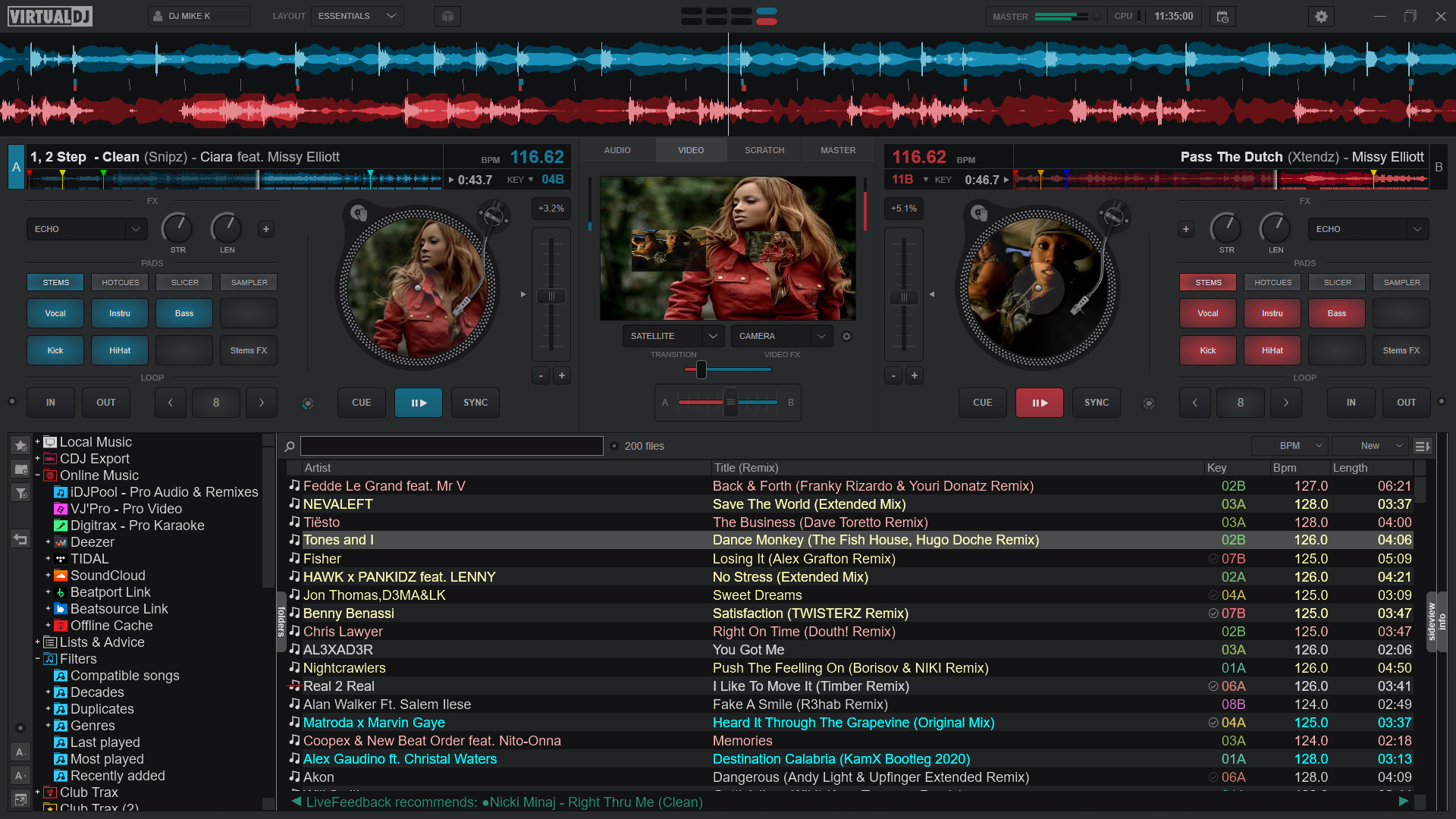This screenshot has height=819, width=1456.
Task: Open application settings via the gear icon
Action: click(x=1321, y=16)
